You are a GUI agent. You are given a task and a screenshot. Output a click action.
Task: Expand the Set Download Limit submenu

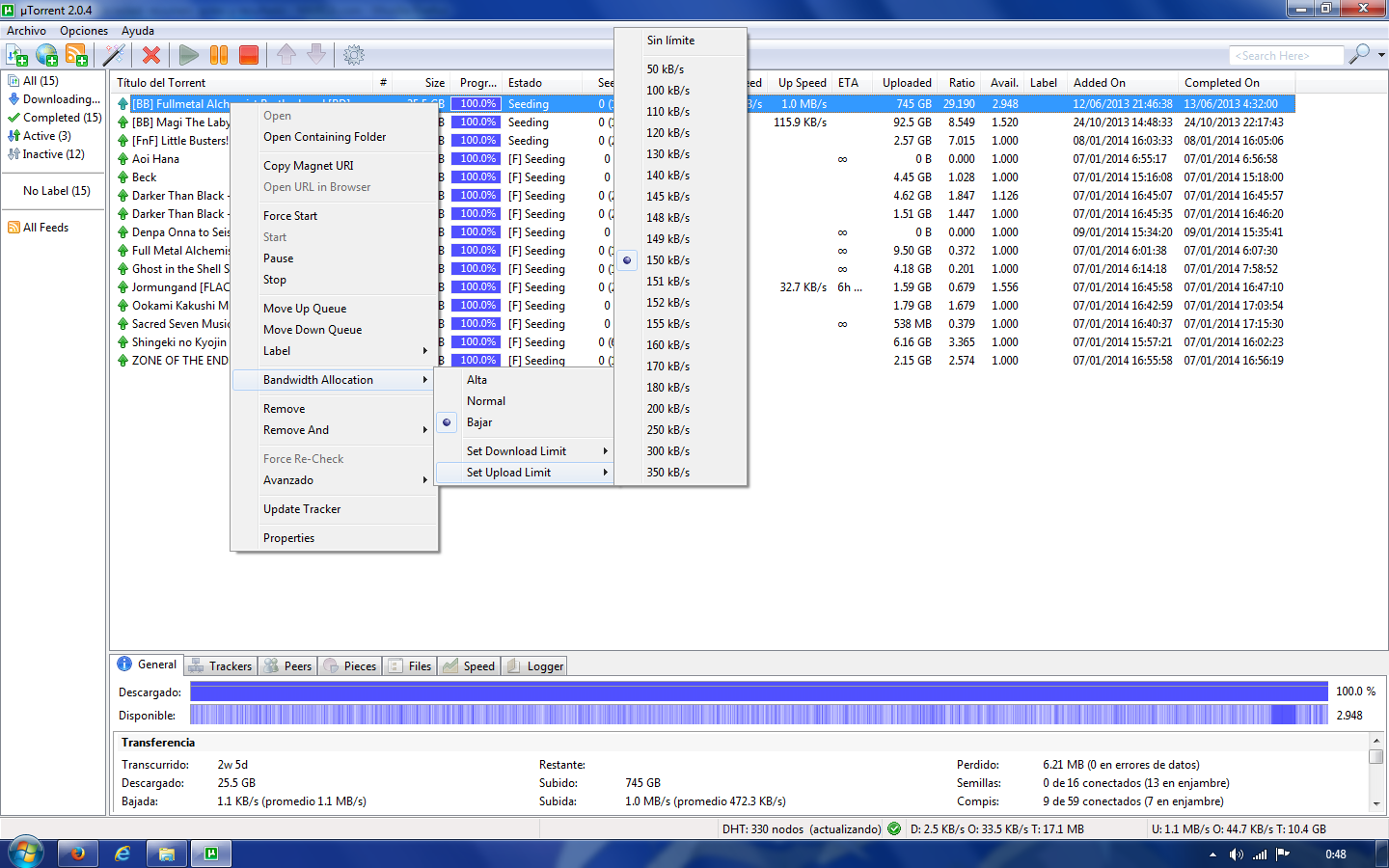[x=525, y=451]
